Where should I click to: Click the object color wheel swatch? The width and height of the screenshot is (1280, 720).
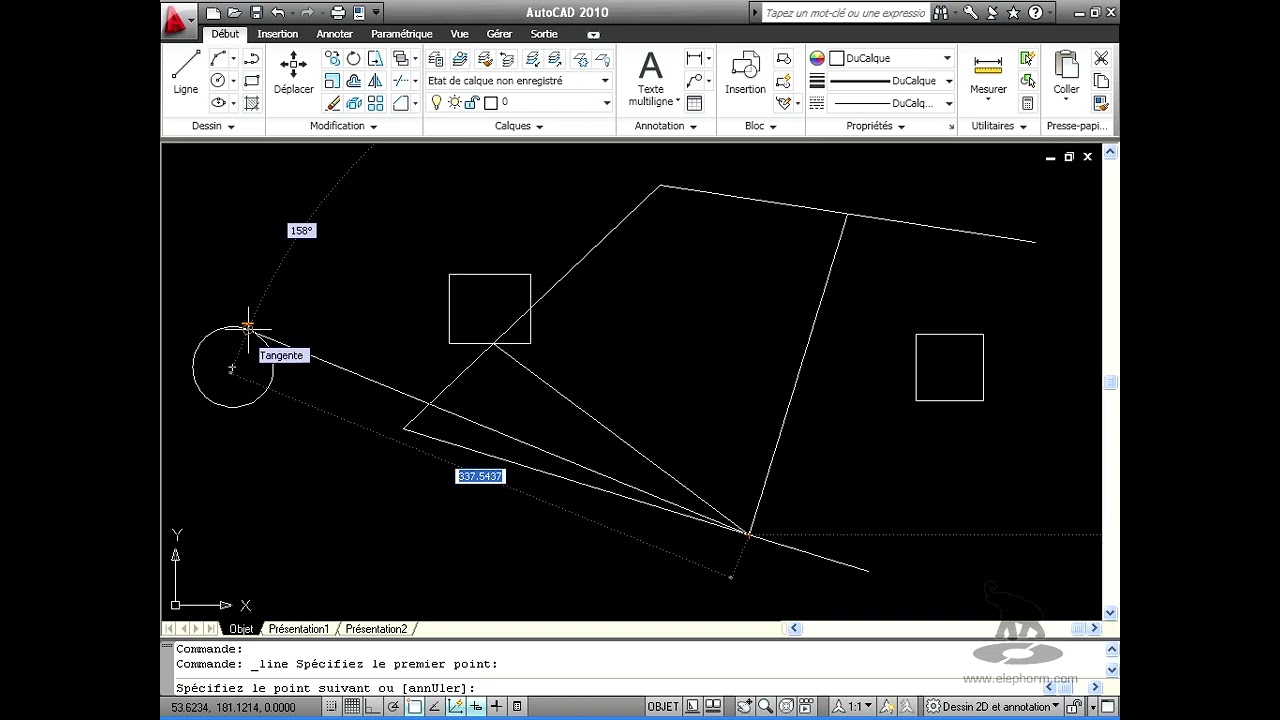click(817, 58)
